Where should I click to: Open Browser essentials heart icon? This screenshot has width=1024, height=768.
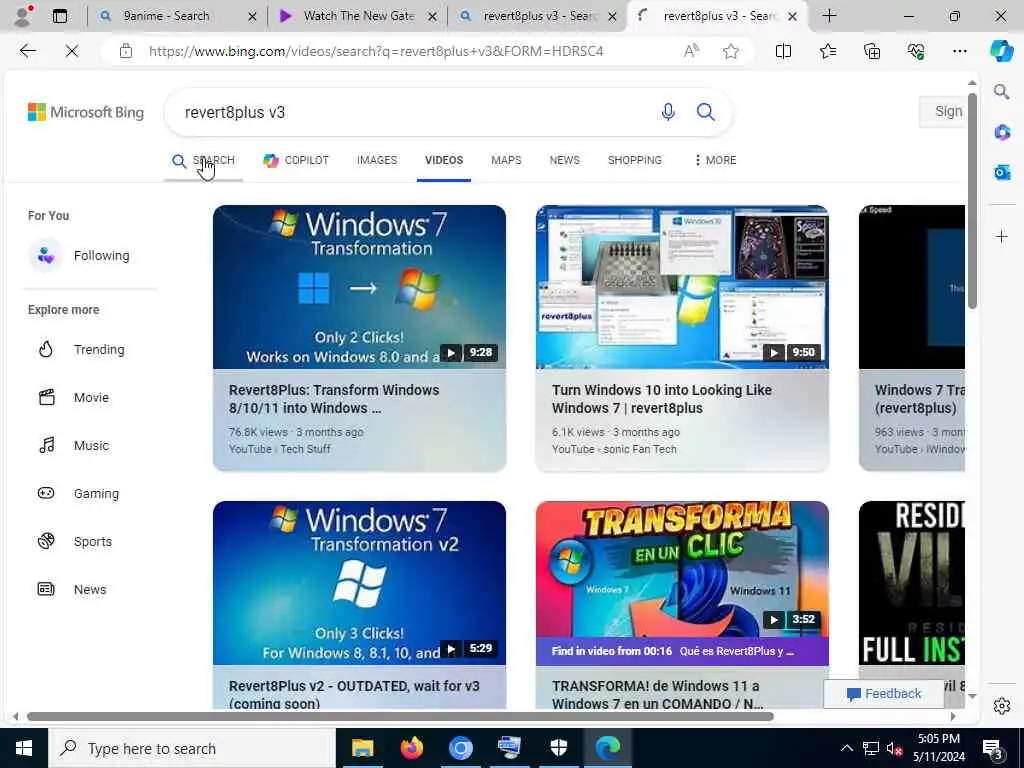[916, 51]
